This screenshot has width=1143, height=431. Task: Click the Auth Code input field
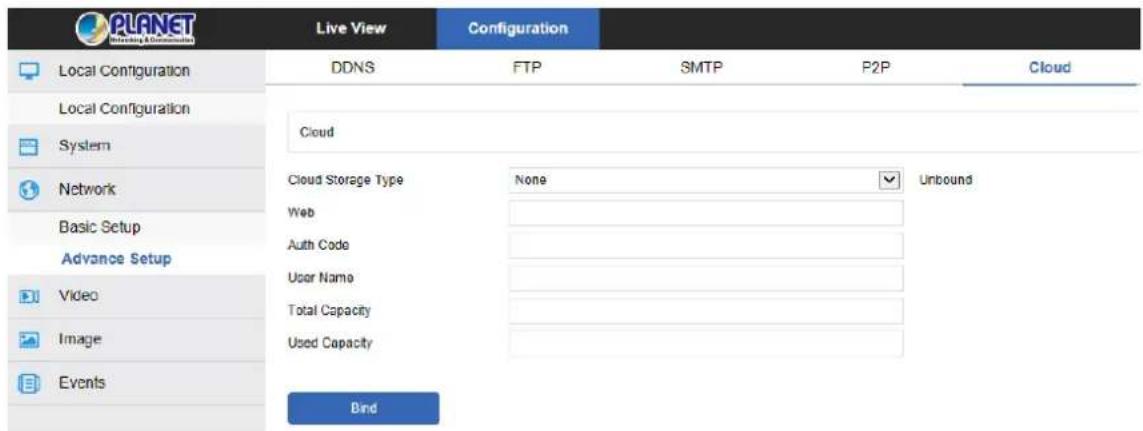coord(706,246)
